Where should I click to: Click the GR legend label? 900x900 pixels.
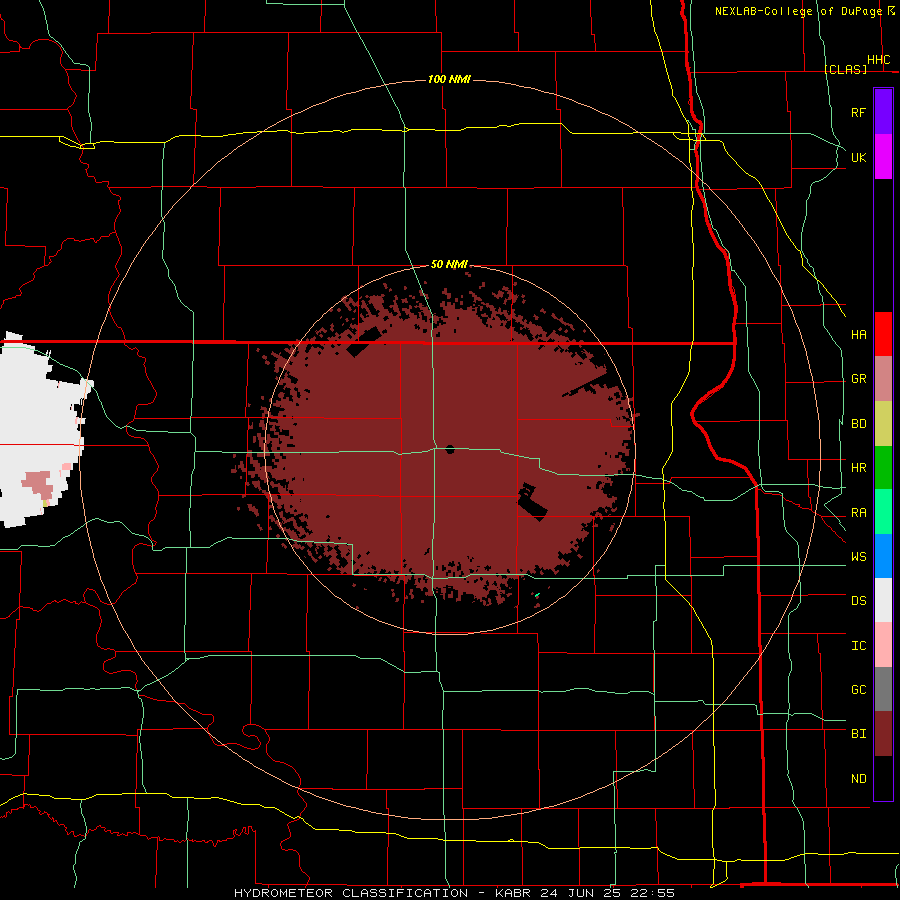(x=858, y=379)
